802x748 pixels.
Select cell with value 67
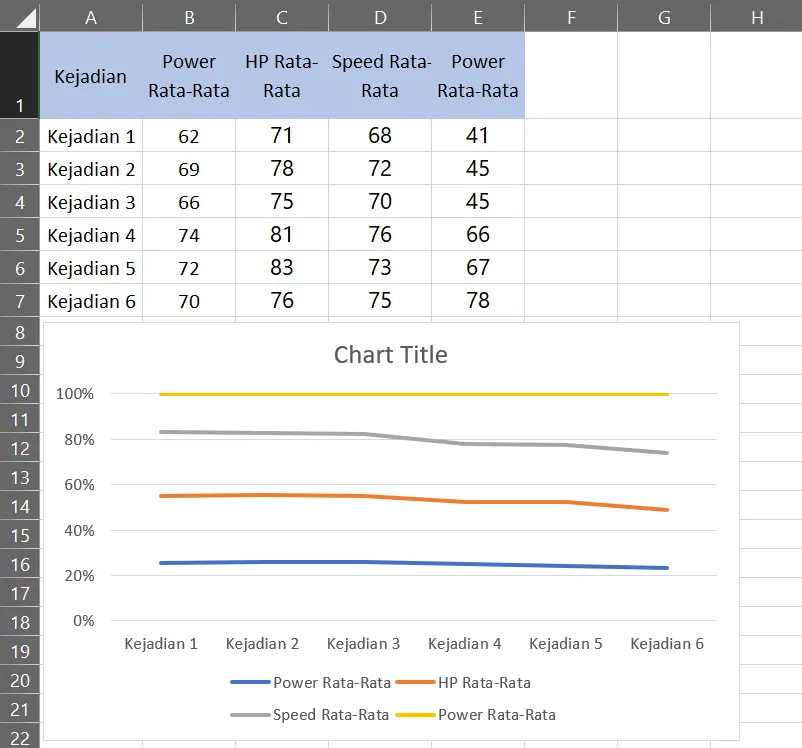click(478, 268)
